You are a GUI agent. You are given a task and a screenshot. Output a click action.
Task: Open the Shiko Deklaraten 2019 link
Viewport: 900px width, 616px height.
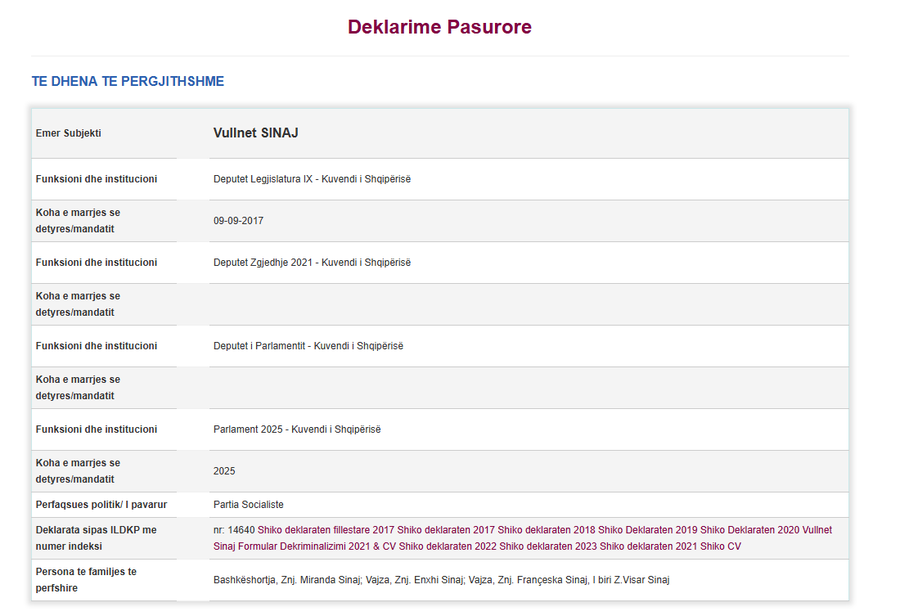click(x=647, y=530)
